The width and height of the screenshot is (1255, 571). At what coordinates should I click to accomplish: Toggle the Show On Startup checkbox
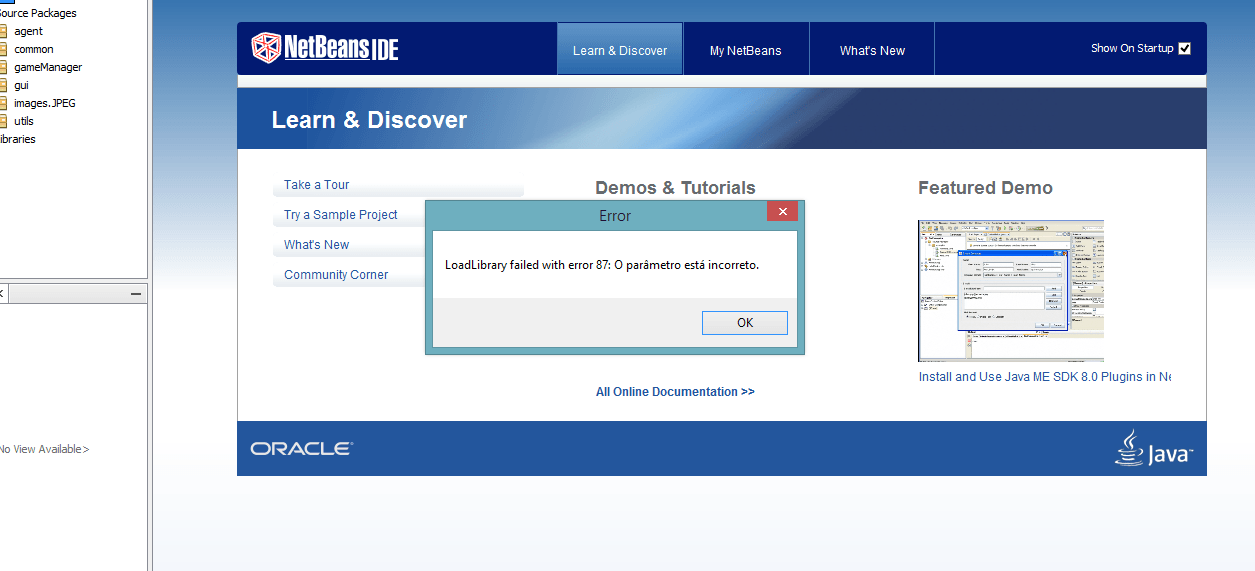pos(1185,48)
